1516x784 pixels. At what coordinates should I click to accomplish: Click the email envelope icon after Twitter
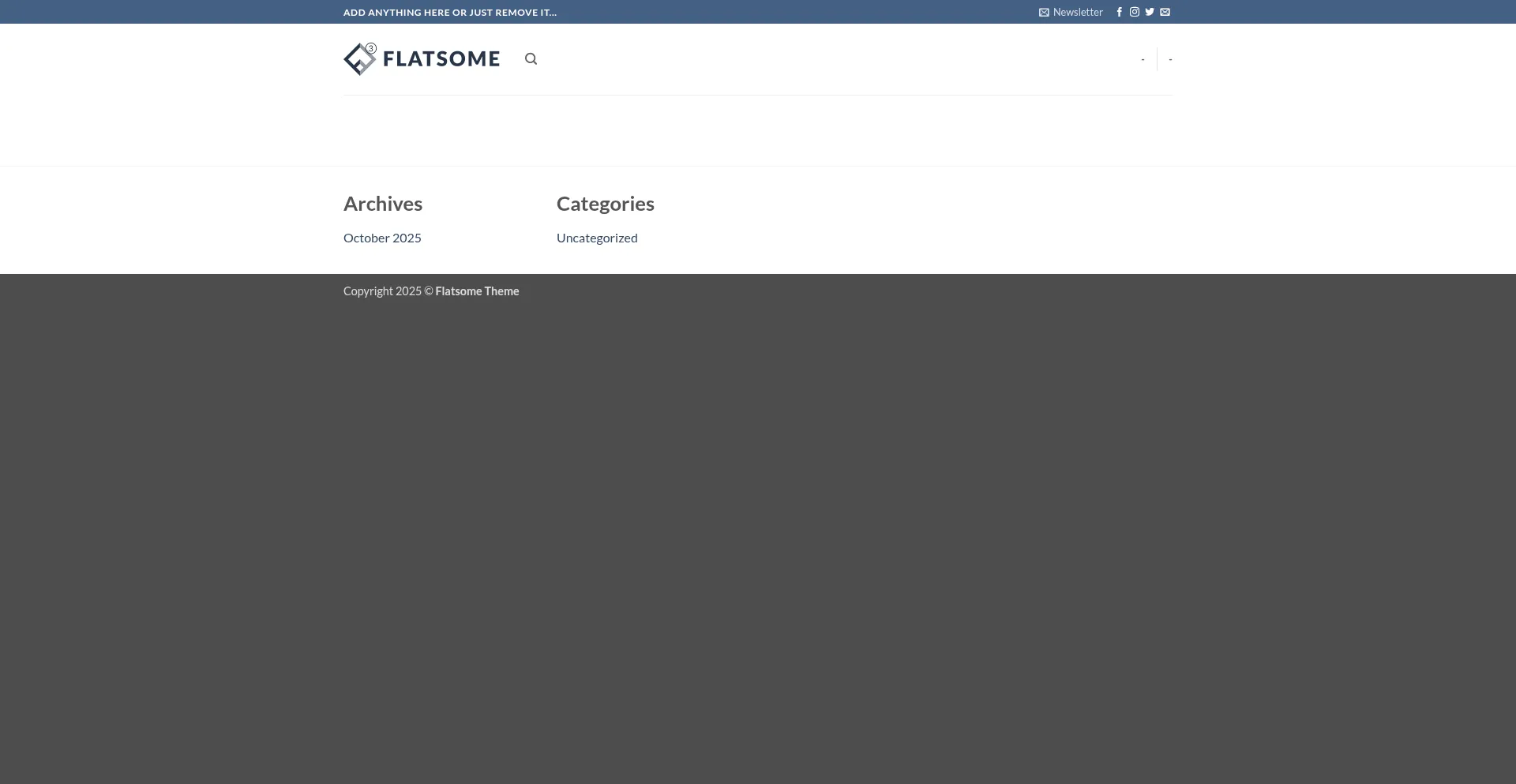point(1165,12)
